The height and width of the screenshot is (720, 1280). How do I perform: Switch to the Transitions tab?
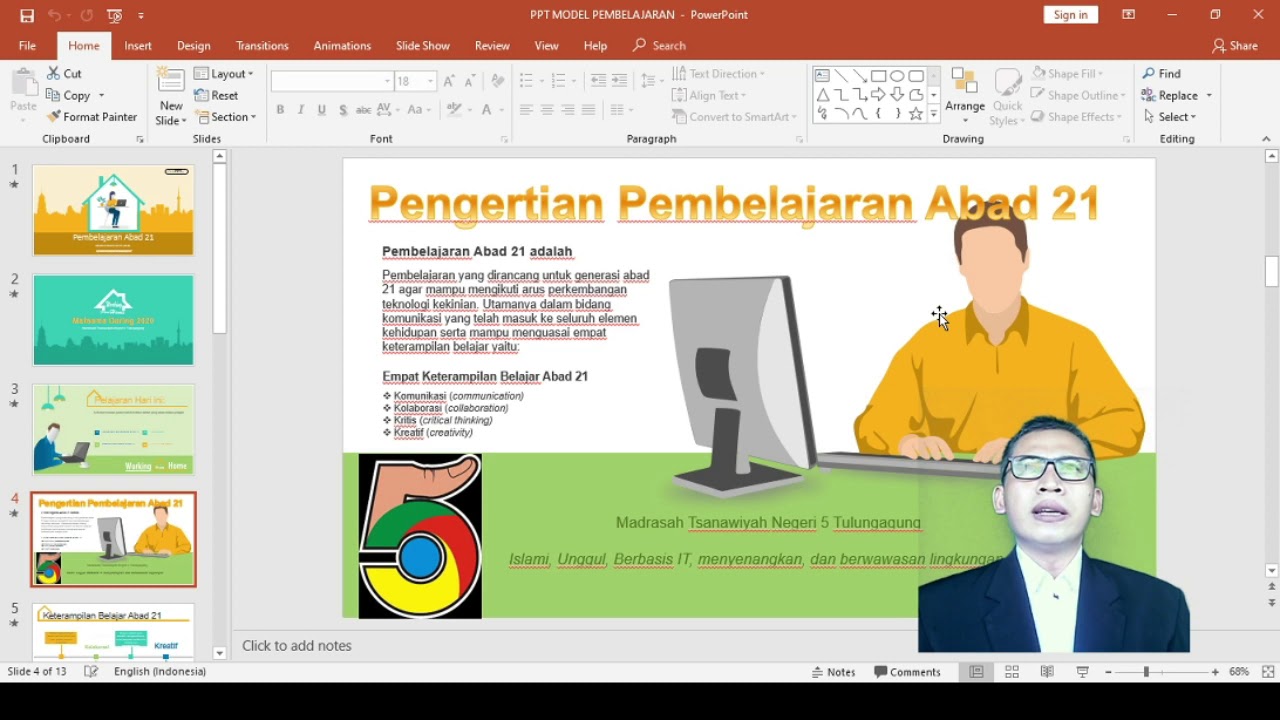[262, 46]
